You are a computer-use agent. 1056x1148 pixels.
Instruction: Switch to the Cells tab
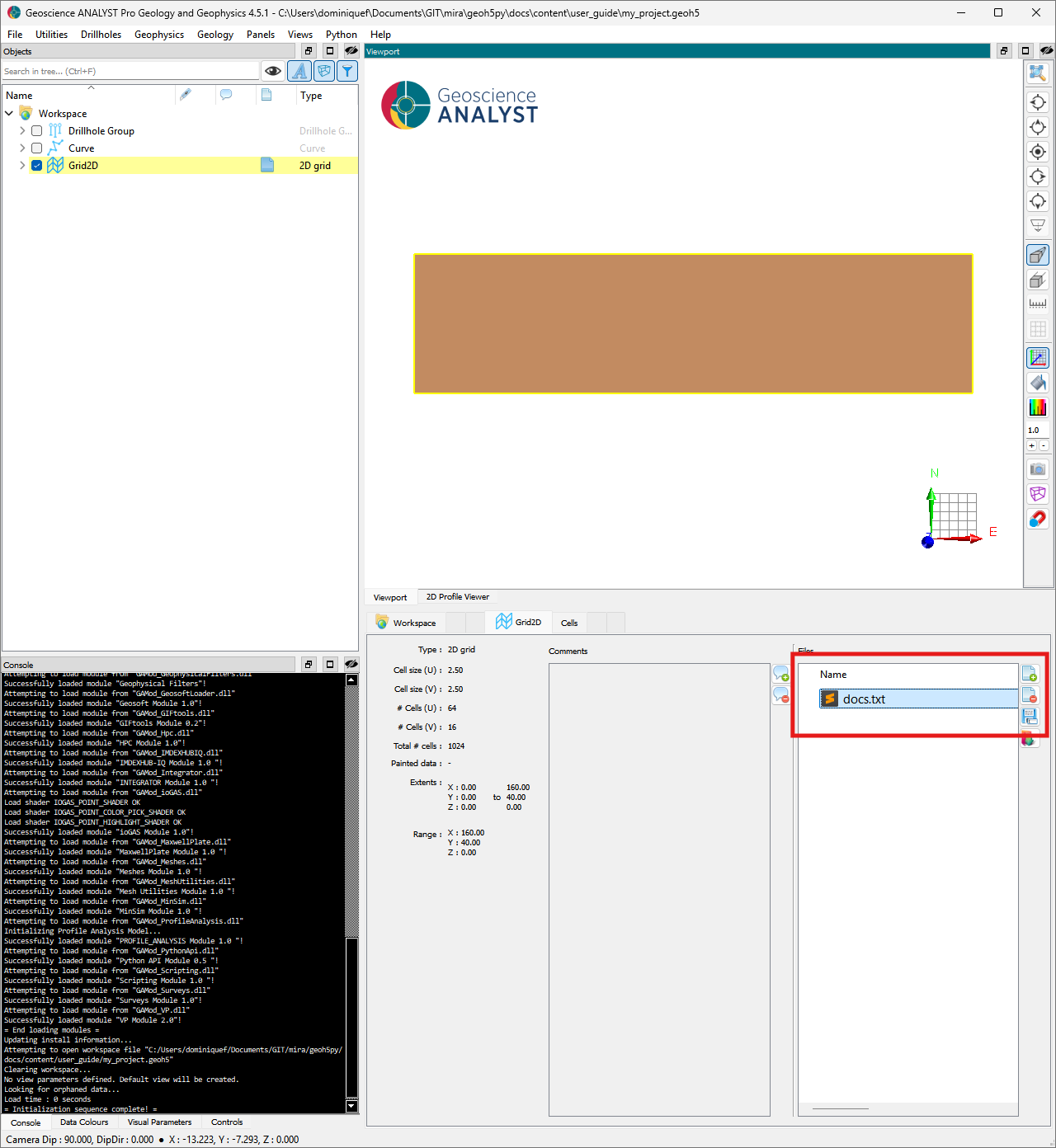(569, 623)
